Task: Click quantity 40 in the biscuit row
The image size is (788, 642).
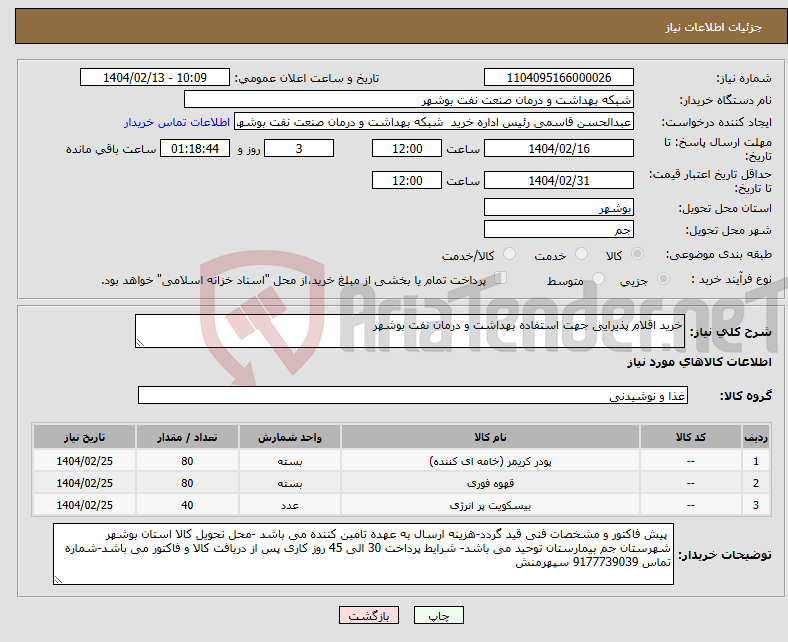Action: (187, 505)
